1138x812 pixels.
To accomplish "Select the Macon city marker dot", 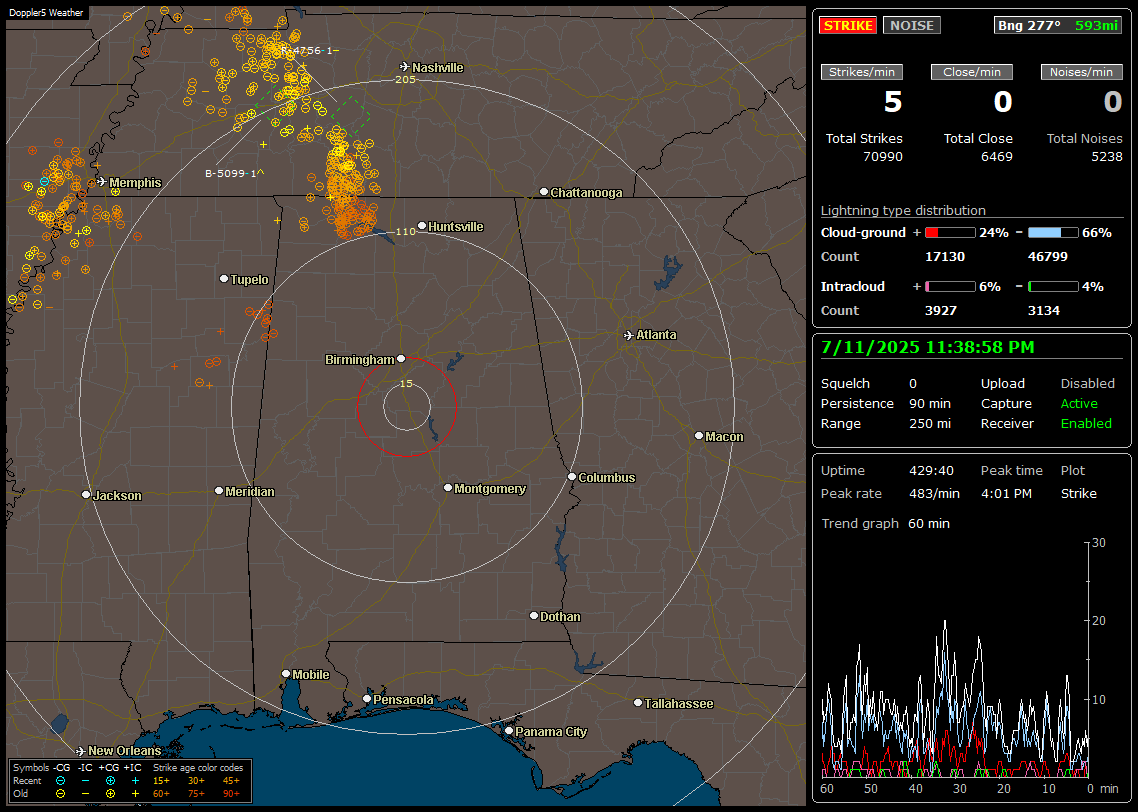I will [699, 435].
